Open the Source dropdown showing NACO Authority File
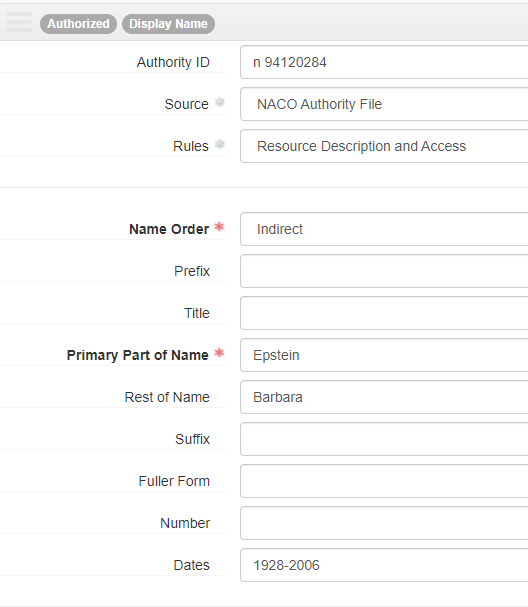Image resolution: width=528 pixels, height=607 pixels. (384, 104)
